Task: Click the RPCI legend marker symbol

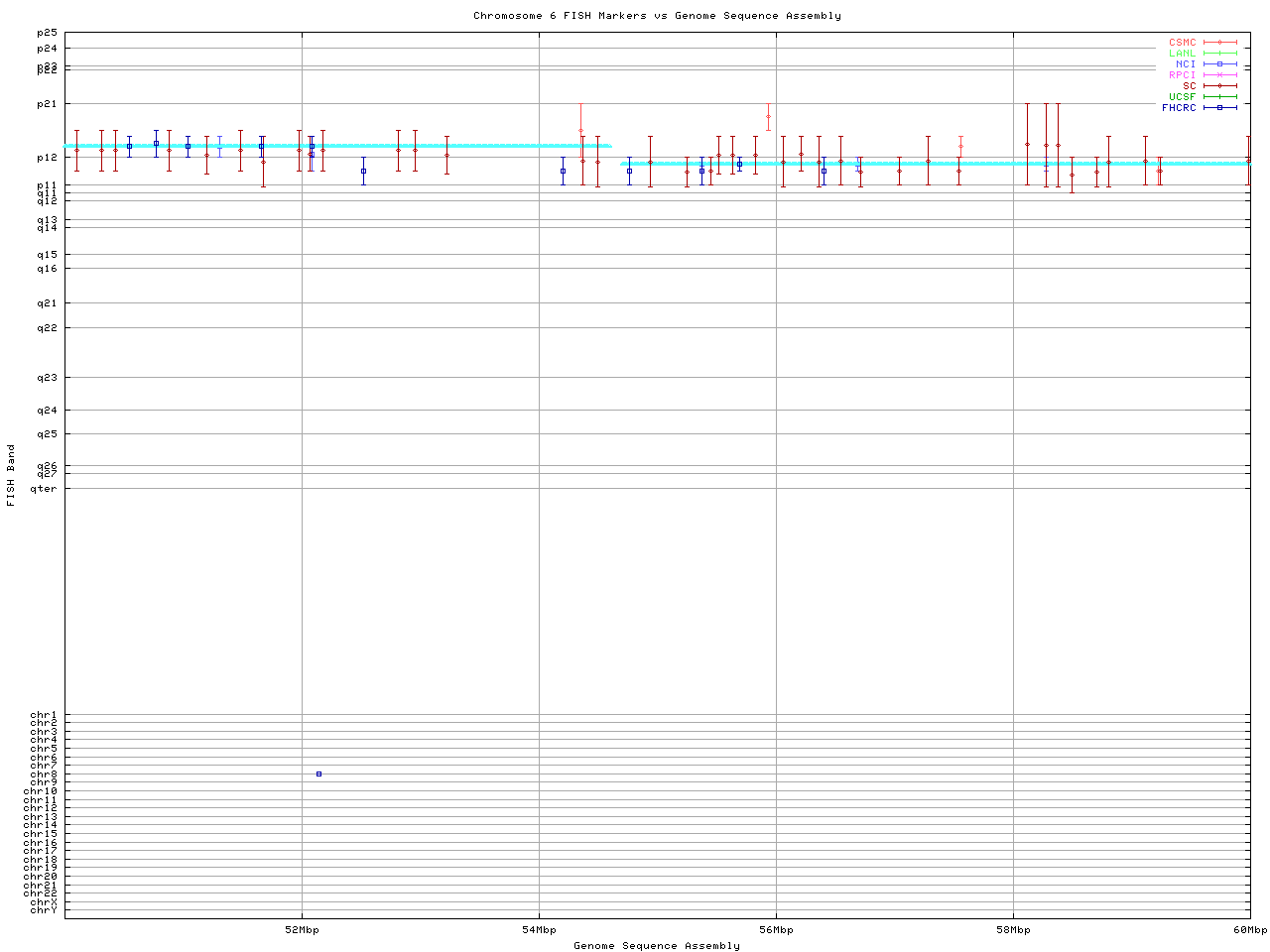Action: coord(1219,75)
